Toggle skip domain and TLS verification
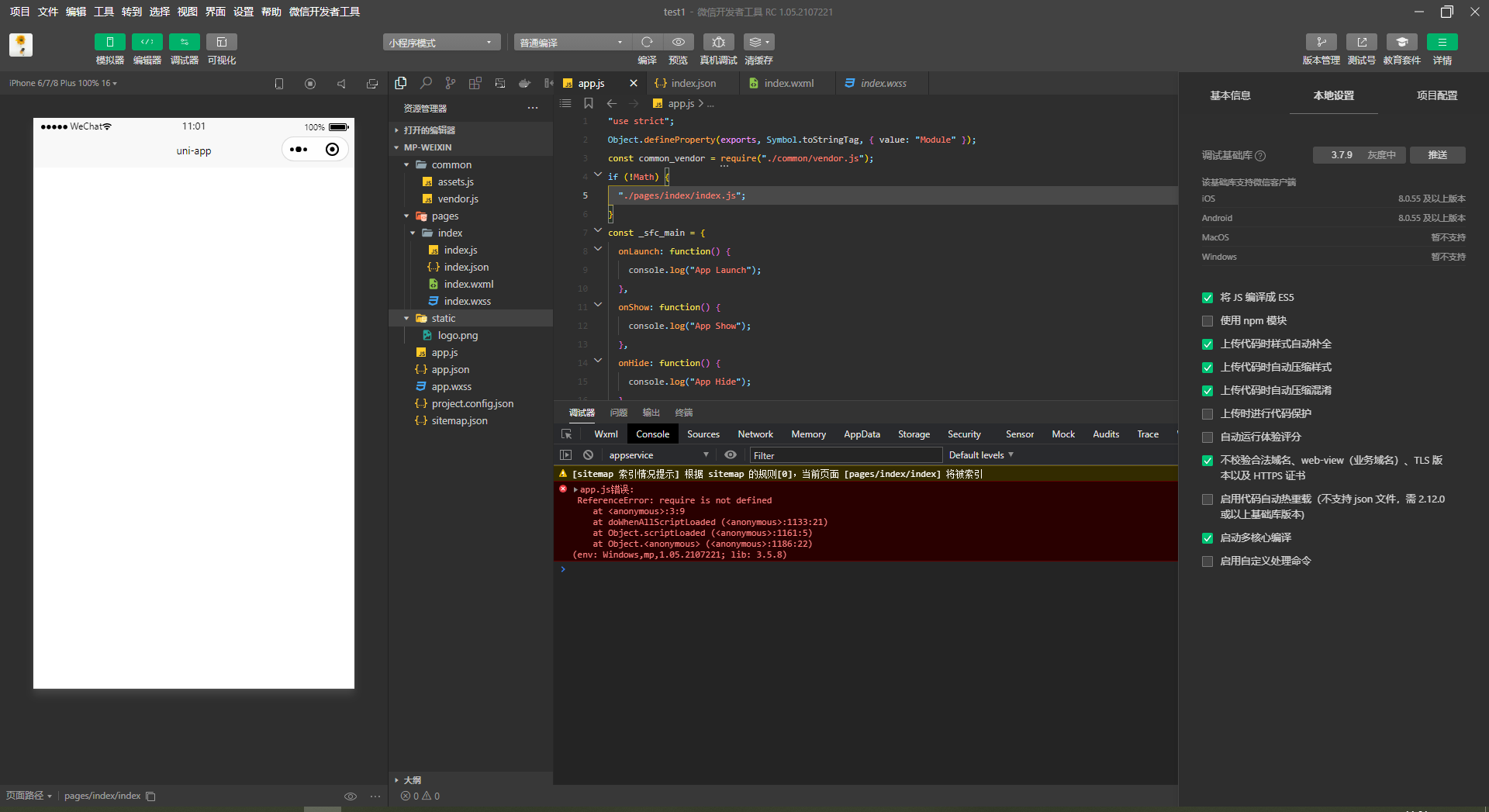The height and width of the screenshot is (812, 1489). tap(1207, 461)
